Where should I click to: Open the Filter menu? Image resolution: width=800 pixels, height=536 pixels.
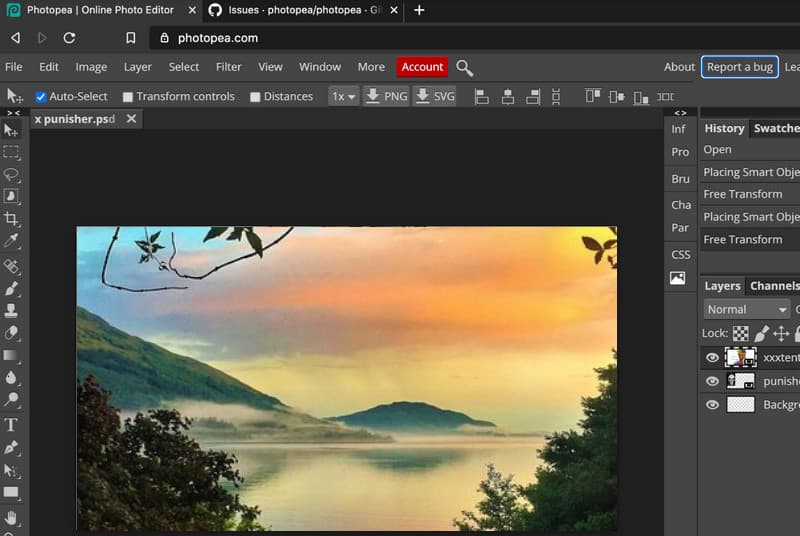point(228,67)
